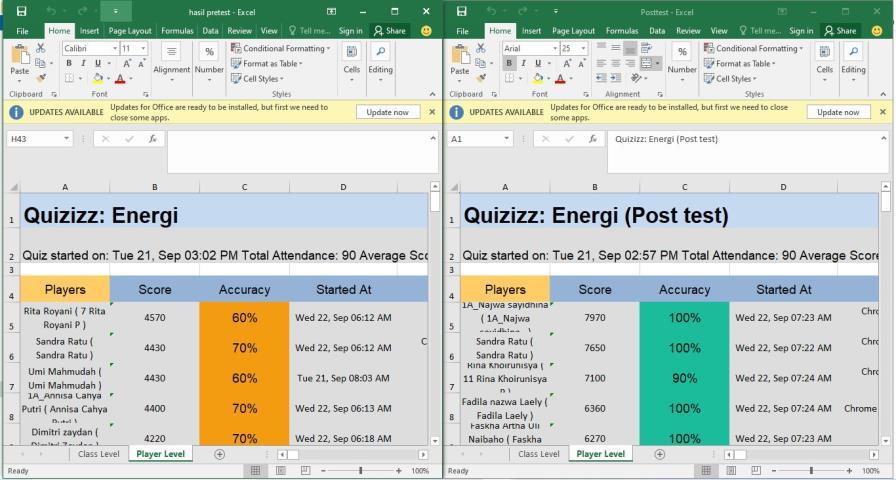Open Data tab in hasil pretest window

click(x=210, y=31)
